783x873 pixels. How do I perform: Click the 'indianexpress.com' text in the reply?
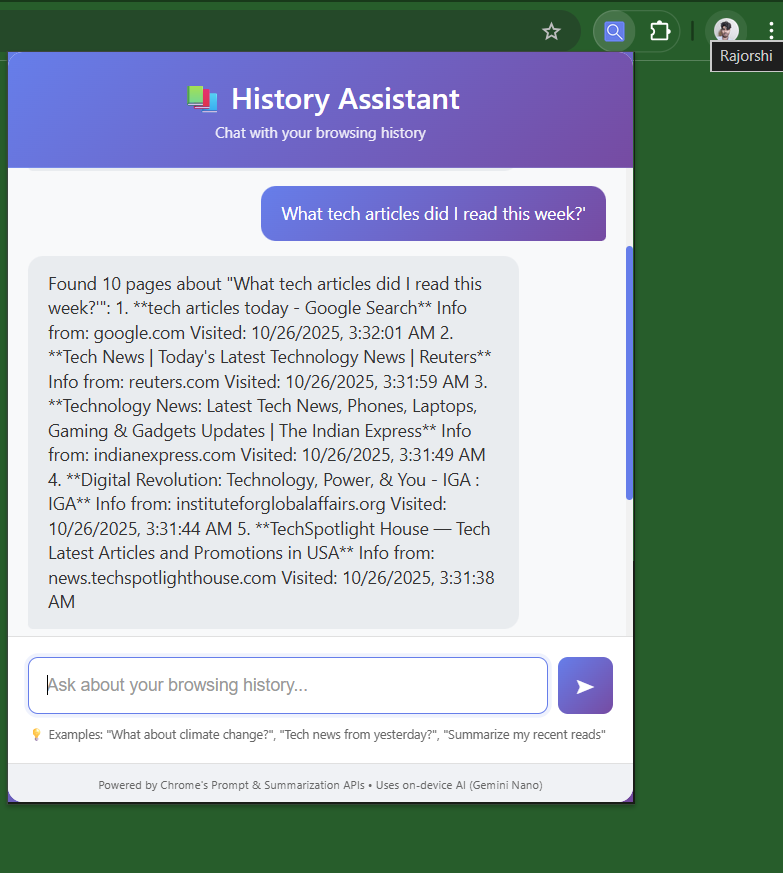click(164, 455)
